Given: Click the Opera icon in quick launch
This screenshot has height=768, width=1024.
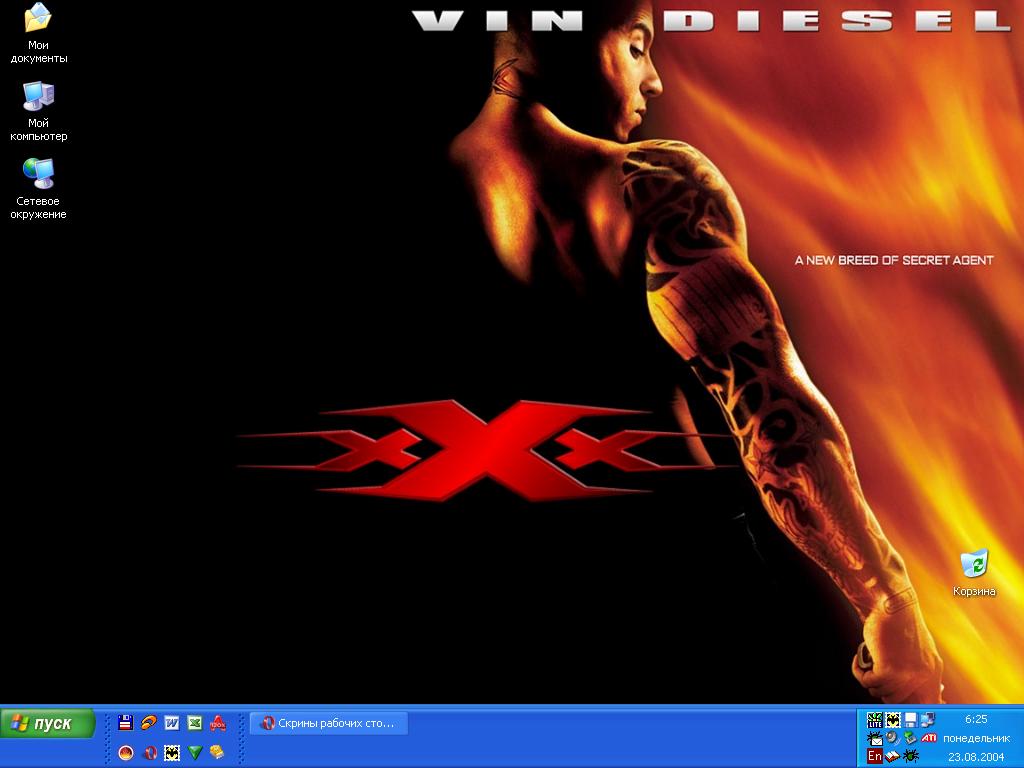Looking at the screenshot, I should pos(149,752).
